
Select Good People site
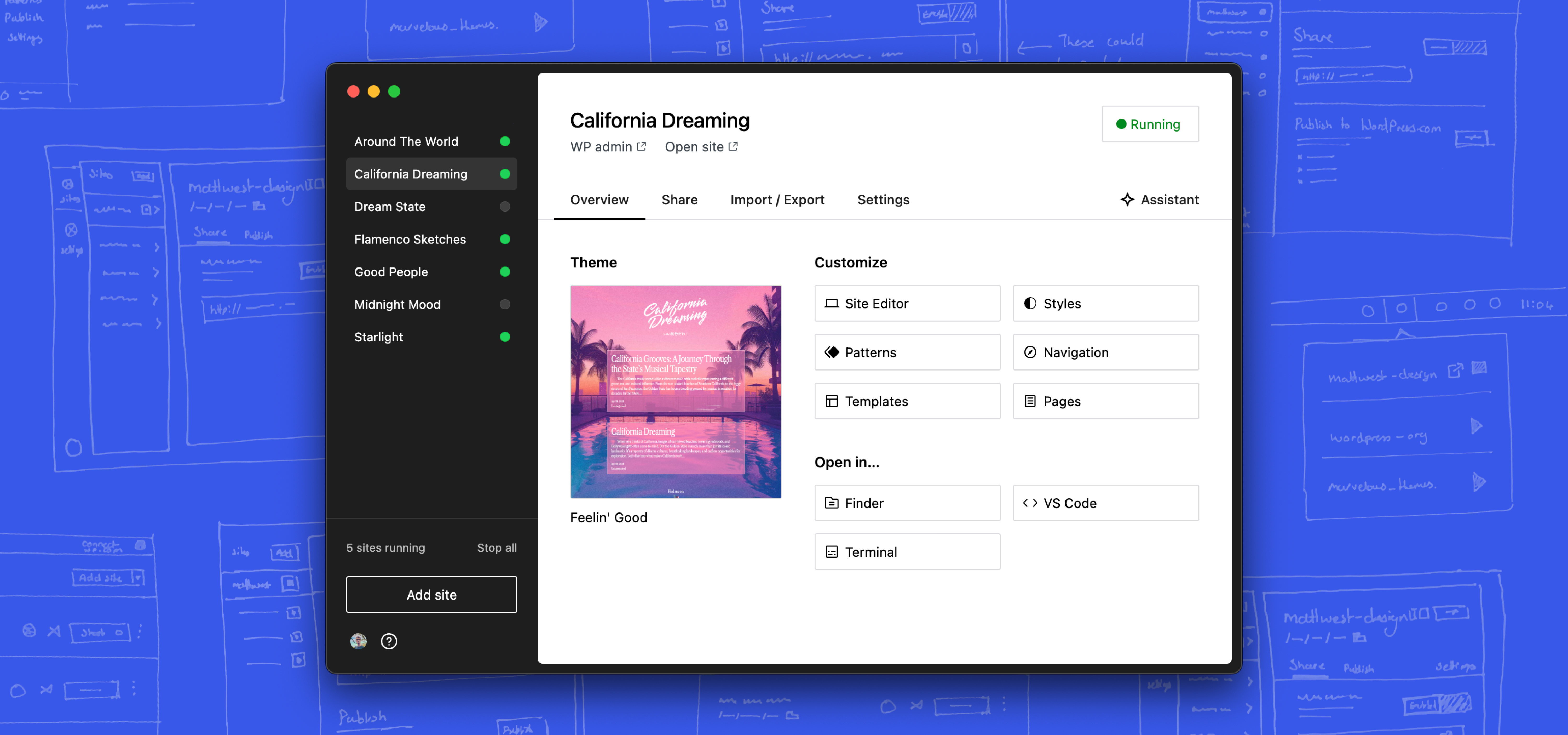coord(431,272)
